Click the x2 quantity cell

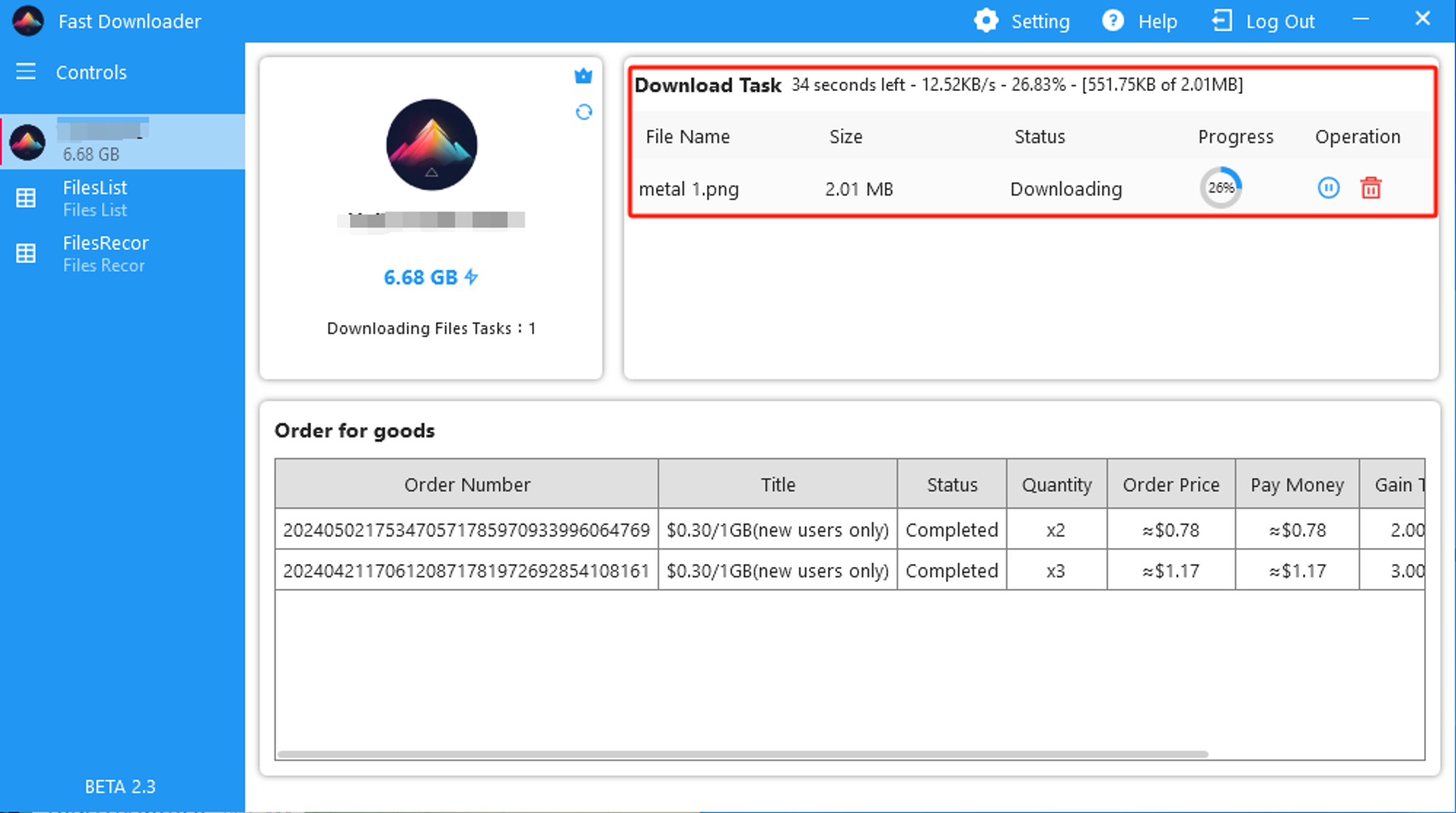[1056, 529]
